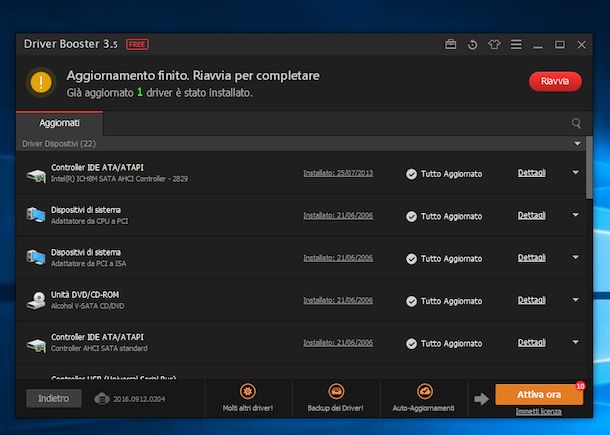Expand dropdown arrow for Controller AHCI SATA standard
Screen dimensions: 610x435
pyautogui.click(x=575, y=342)
